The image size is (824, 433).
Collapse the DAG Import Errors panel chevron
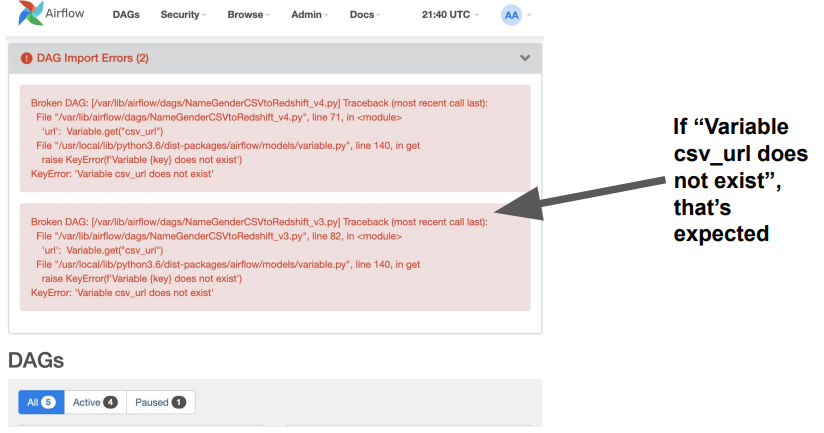(x=524, y=58)
